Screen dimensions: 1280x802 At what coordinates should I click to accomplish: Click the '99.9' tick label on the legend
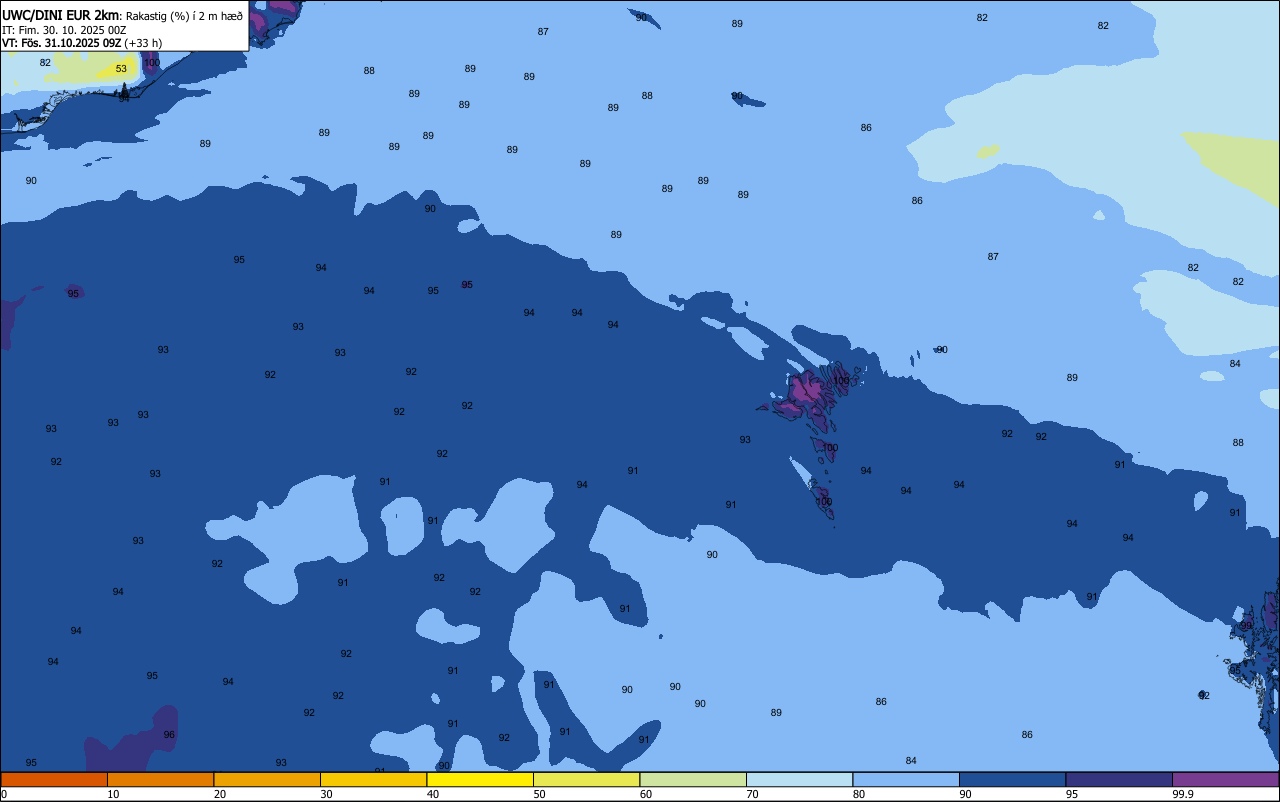pyautogui.click(x=1183, y=794)
